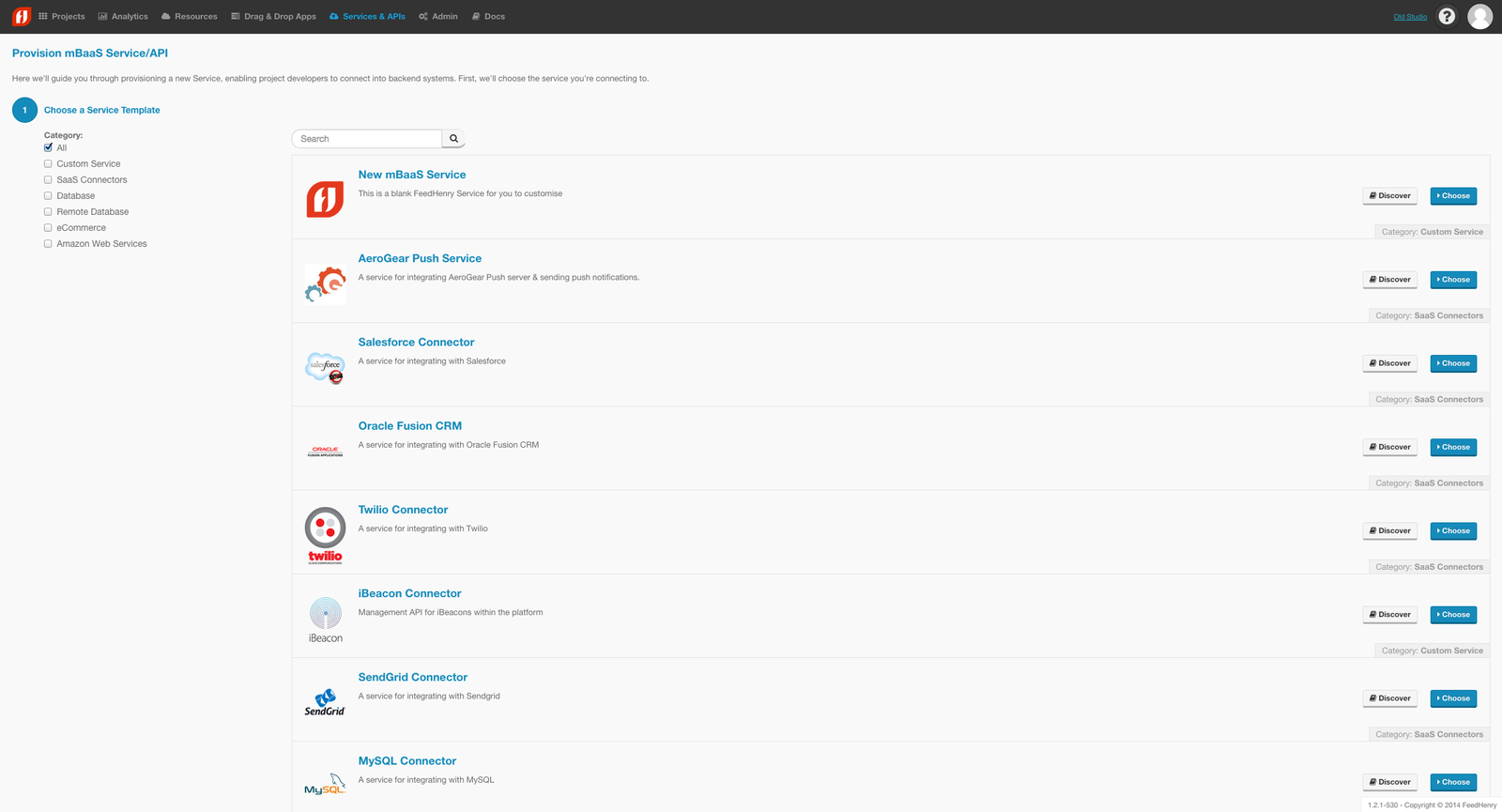The width and height of the screenshot is (1502, 812).
Task: Click the Choose a Service Template heading
Action: (x=101, y=110)
